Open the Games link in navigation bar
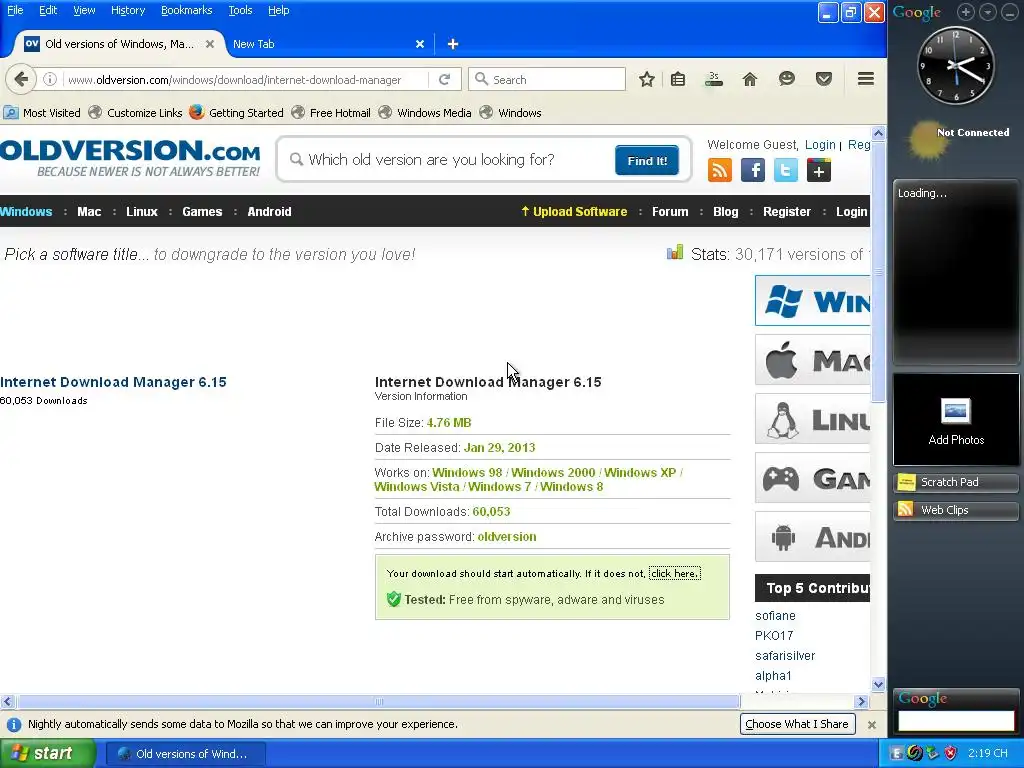Screen dimensions: 1024x768 coord(202,212)
